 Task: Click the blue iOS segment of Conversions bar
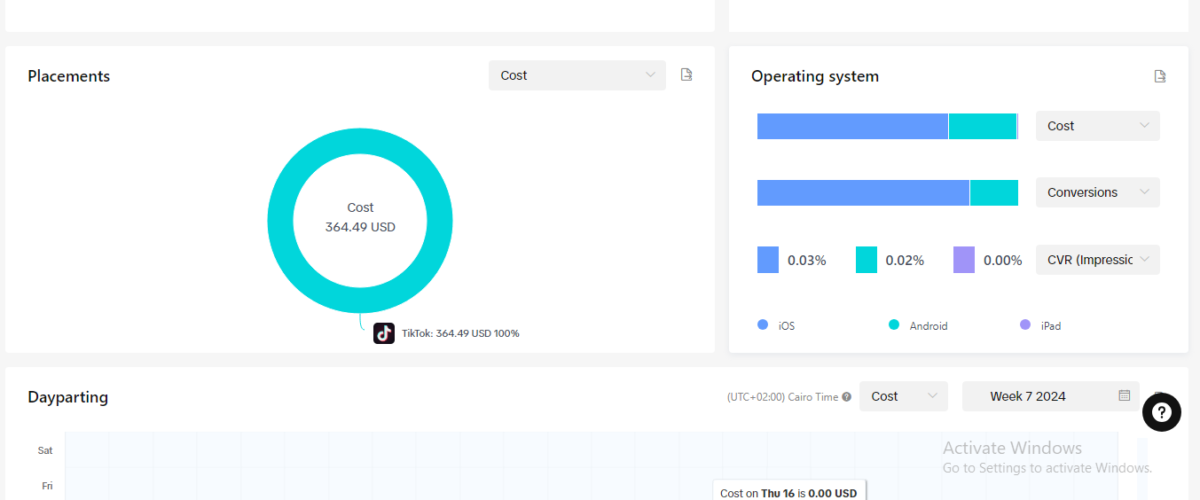pos(863,193)
